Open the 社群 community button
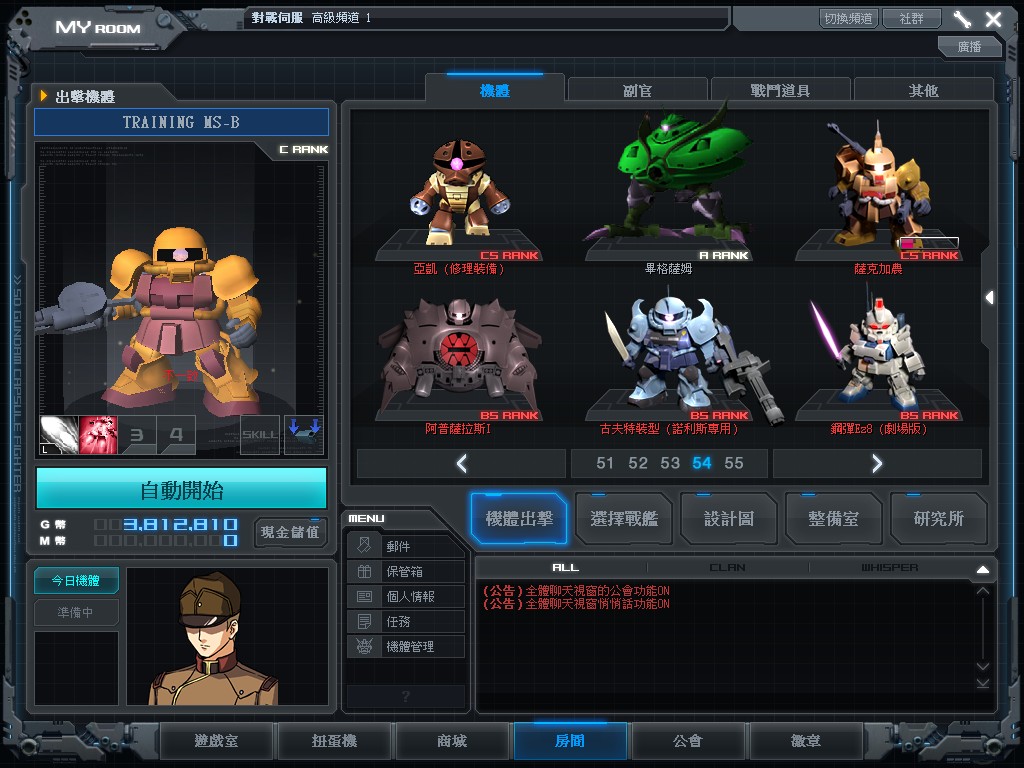 coord(912,18)
